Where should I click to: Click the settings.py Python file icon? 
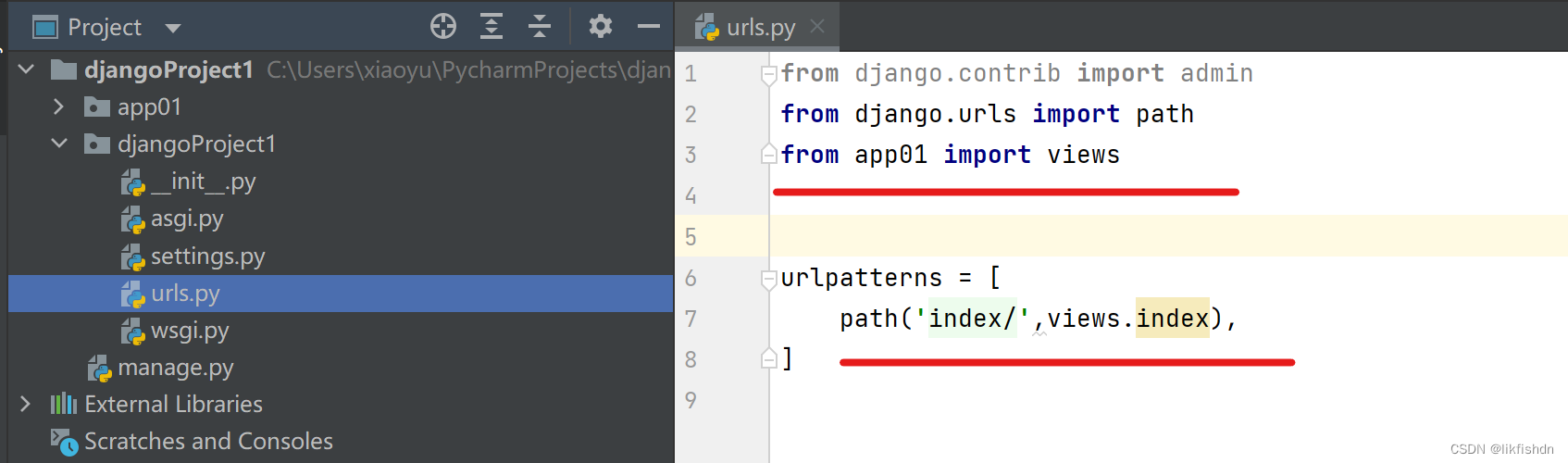coord(133,257)
